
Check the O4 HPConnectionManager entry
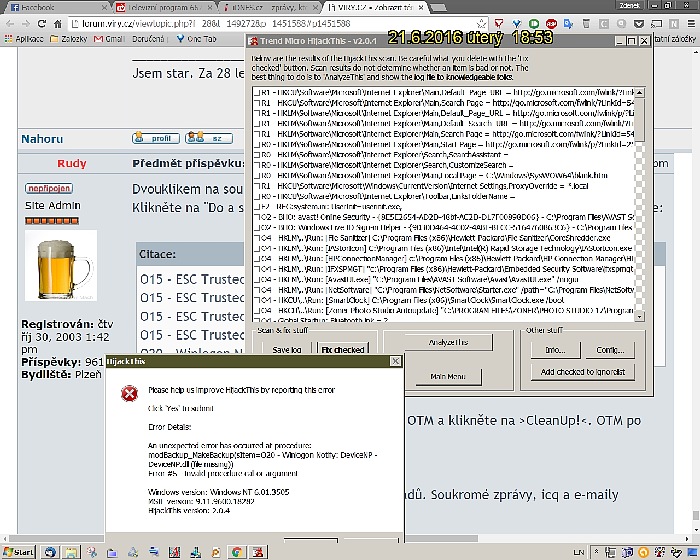coord(257,259)
